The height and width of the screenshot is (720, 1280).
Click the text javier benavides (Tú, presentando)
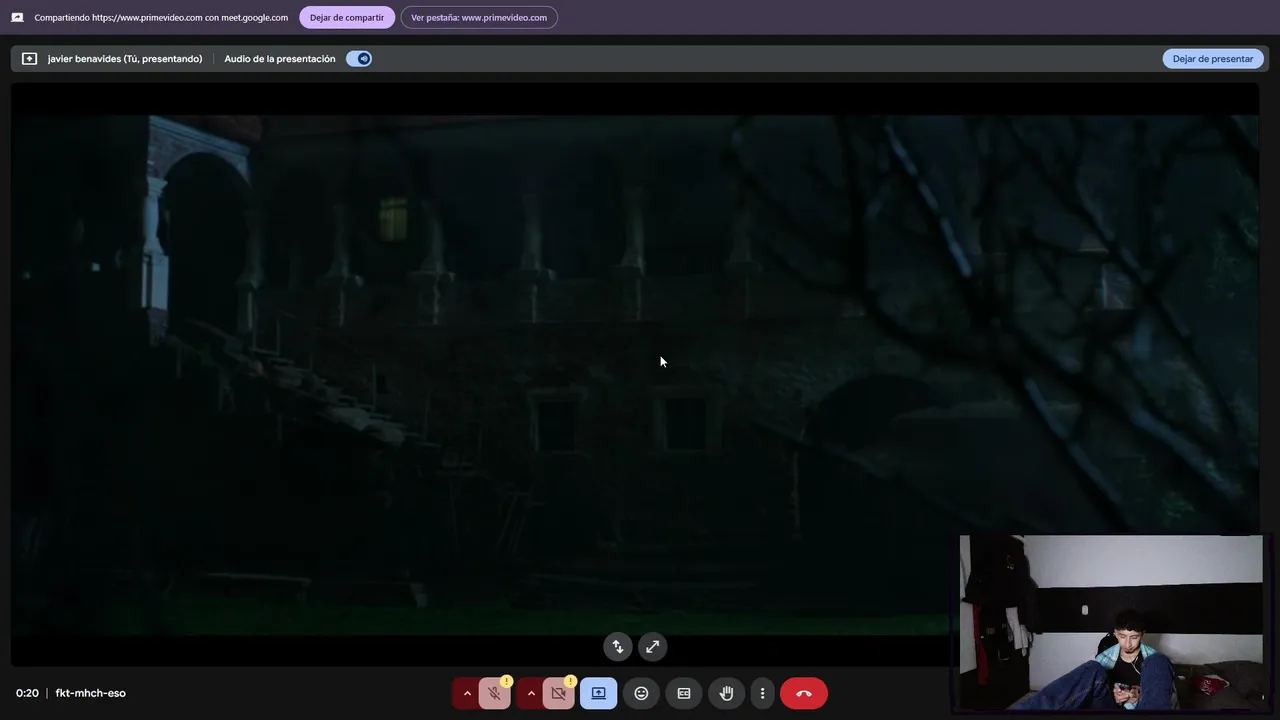[x=125, y=59]
